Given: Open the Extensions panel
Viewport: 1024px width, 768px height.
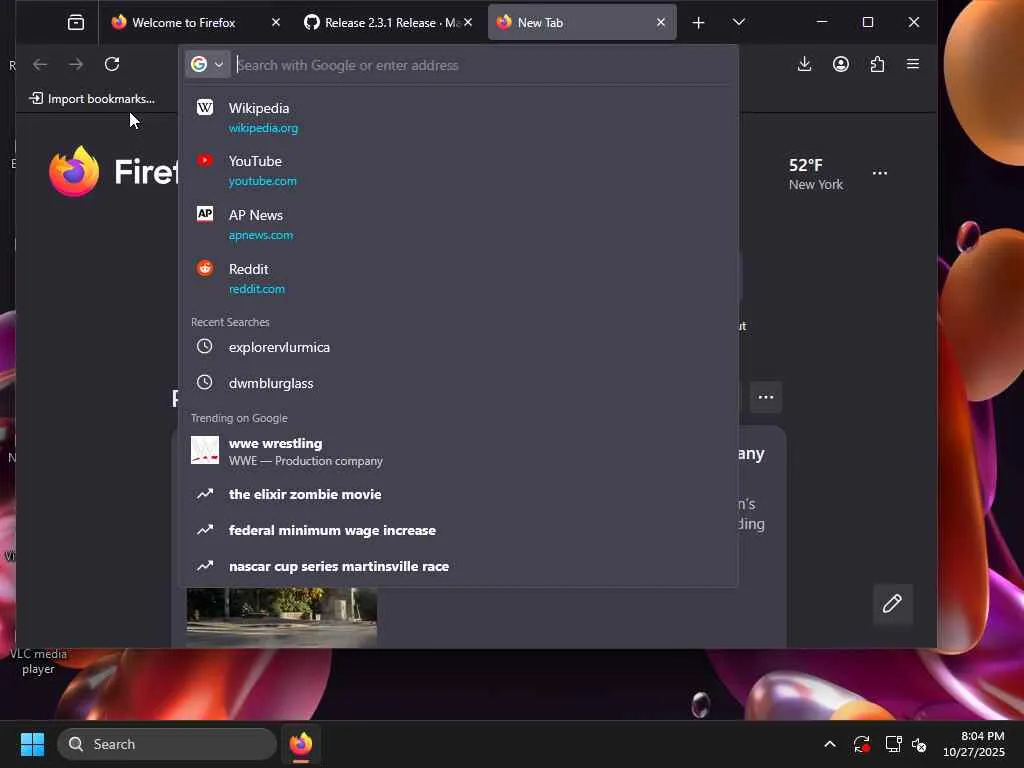Looking at the screenshot, I should click(877, 64).
